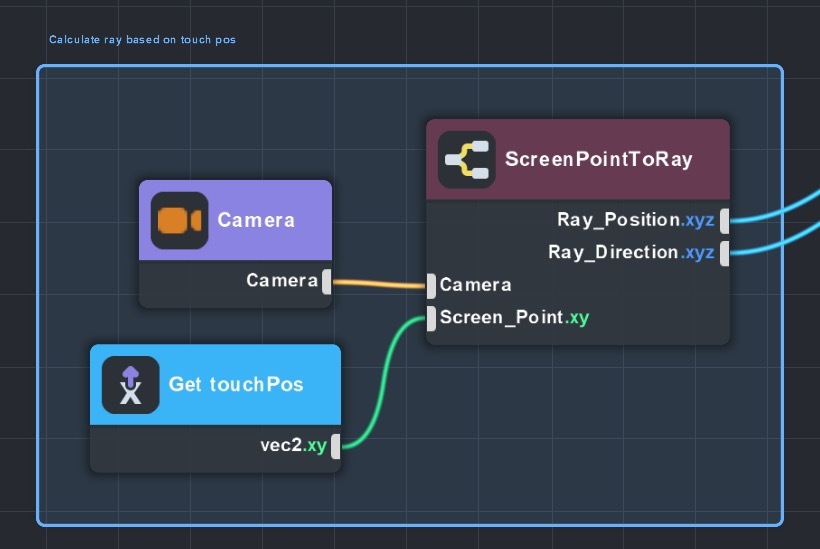Click the Screen_Point input port
The image size is (820, 549).
pyautogui.click(x=431, y=318)
